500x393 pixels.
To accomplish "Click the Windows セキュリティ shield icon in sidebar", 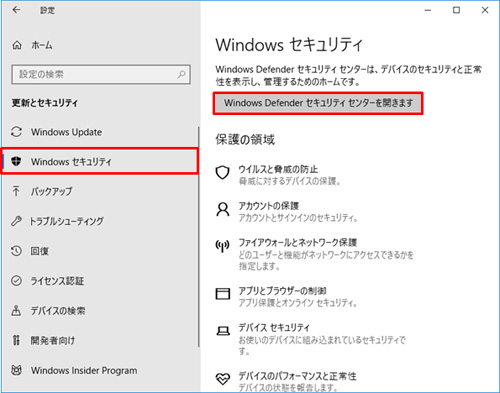I will (16, 162).
